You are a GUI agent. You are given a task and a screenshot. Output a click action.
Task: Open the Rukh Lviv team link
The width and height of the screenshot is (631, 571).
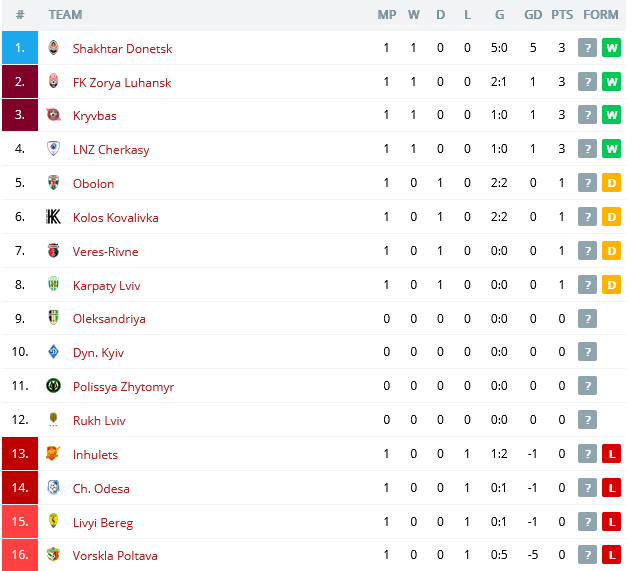99,421
